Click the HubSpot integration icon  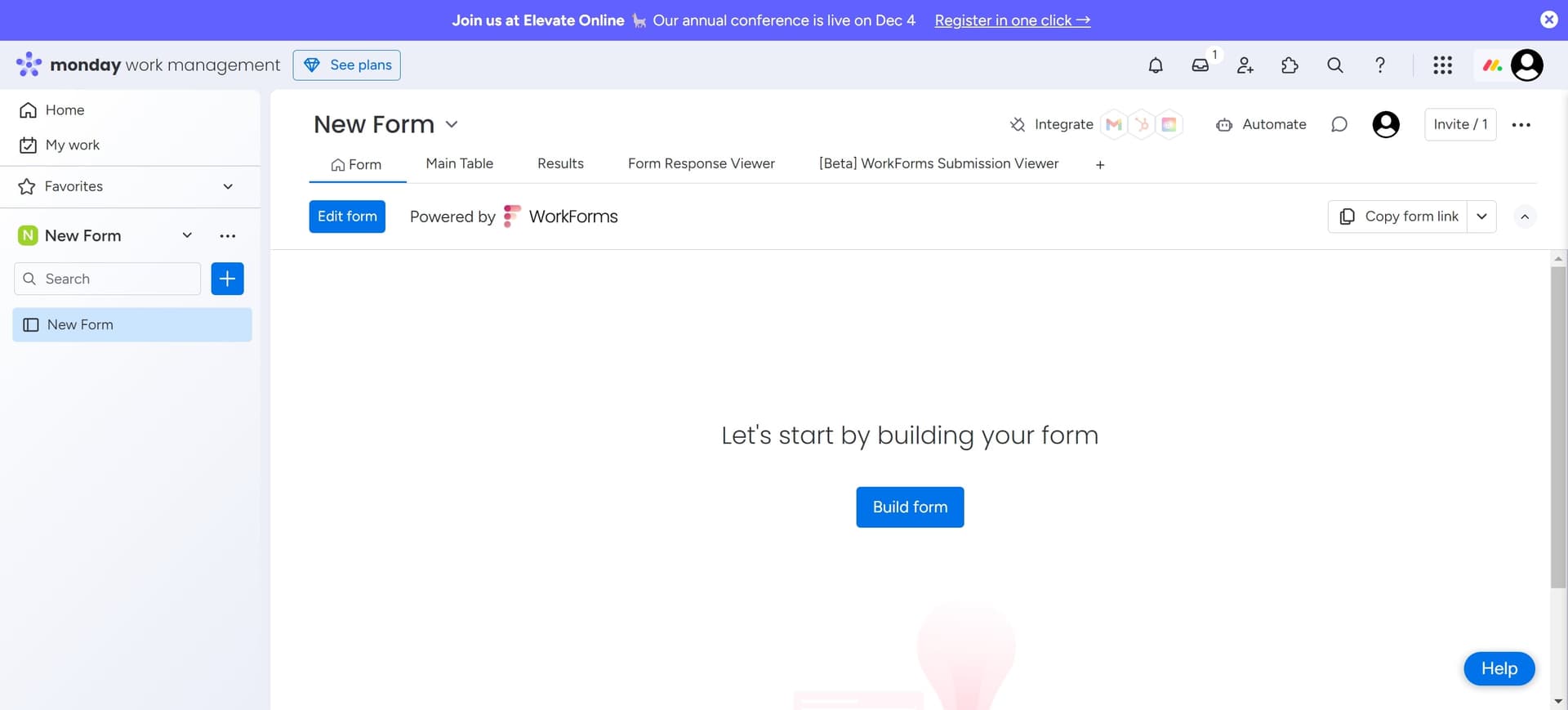pyautogui.click(x=1142, y=124)
